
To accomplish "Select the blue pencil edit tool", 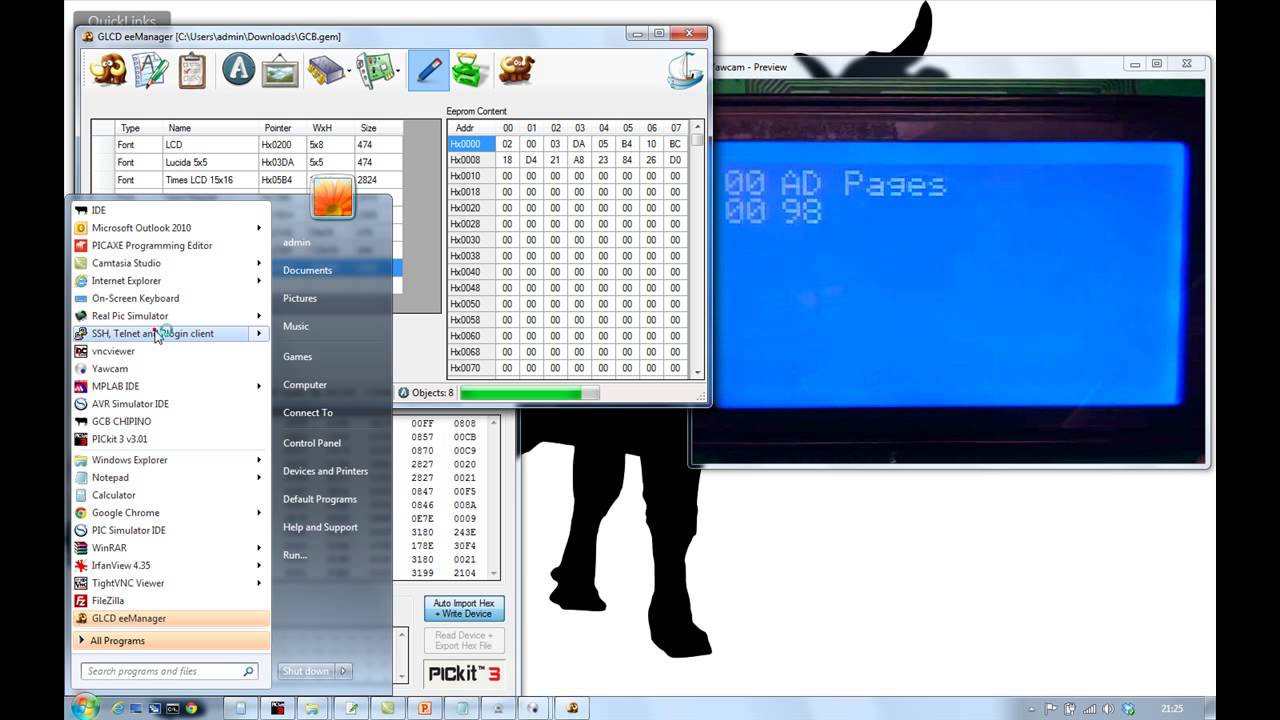I will pos(429,70).
